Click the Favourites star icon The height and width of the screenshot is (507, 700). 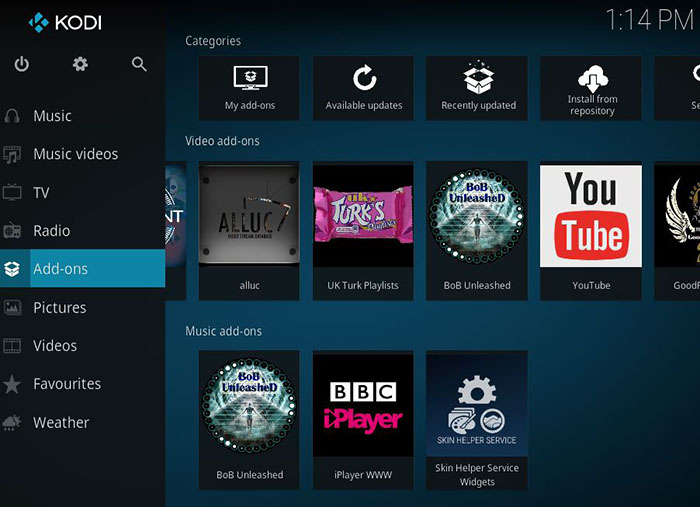[x=12, y=384]
